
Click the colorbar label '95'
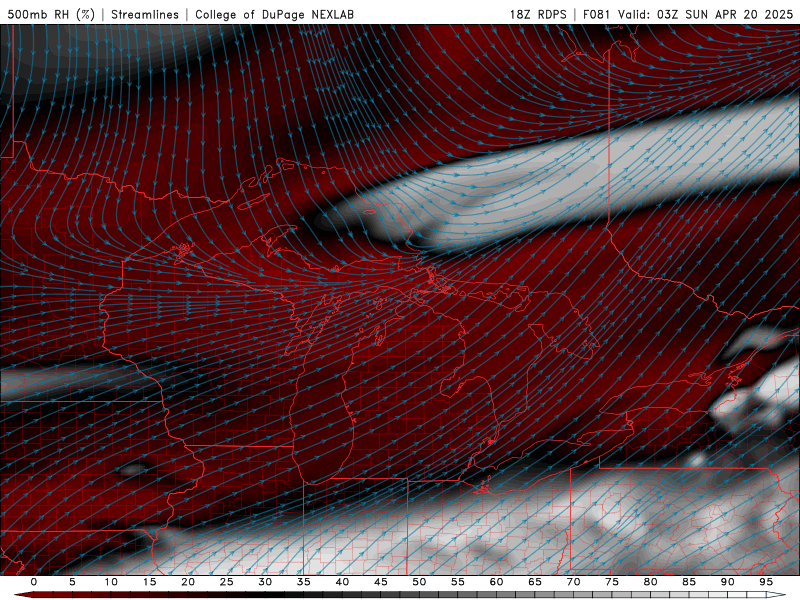click(766, 582)
